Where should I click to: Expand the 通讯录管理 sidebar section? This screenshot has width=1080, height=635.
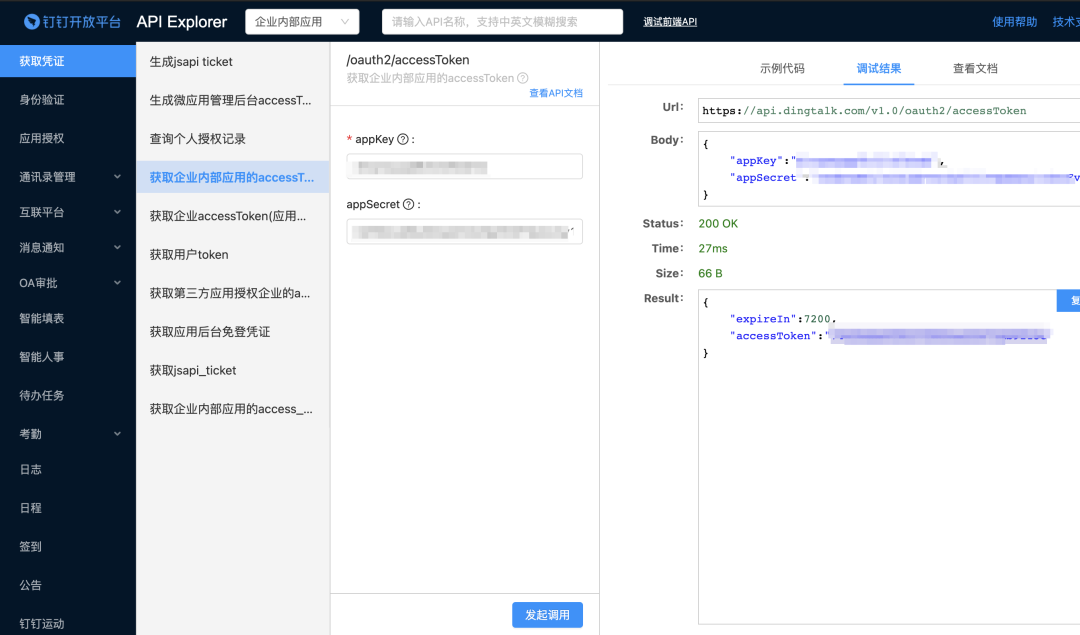(117, 177)
